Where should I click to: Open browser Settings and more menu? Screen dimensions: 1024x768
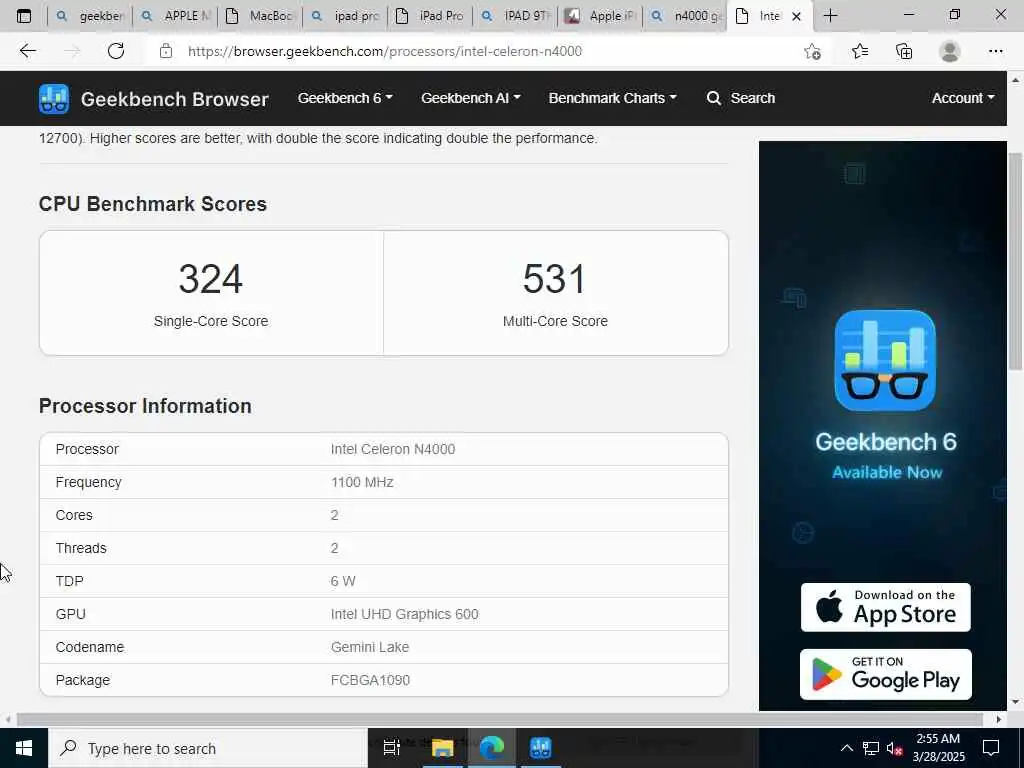point(995,51)
